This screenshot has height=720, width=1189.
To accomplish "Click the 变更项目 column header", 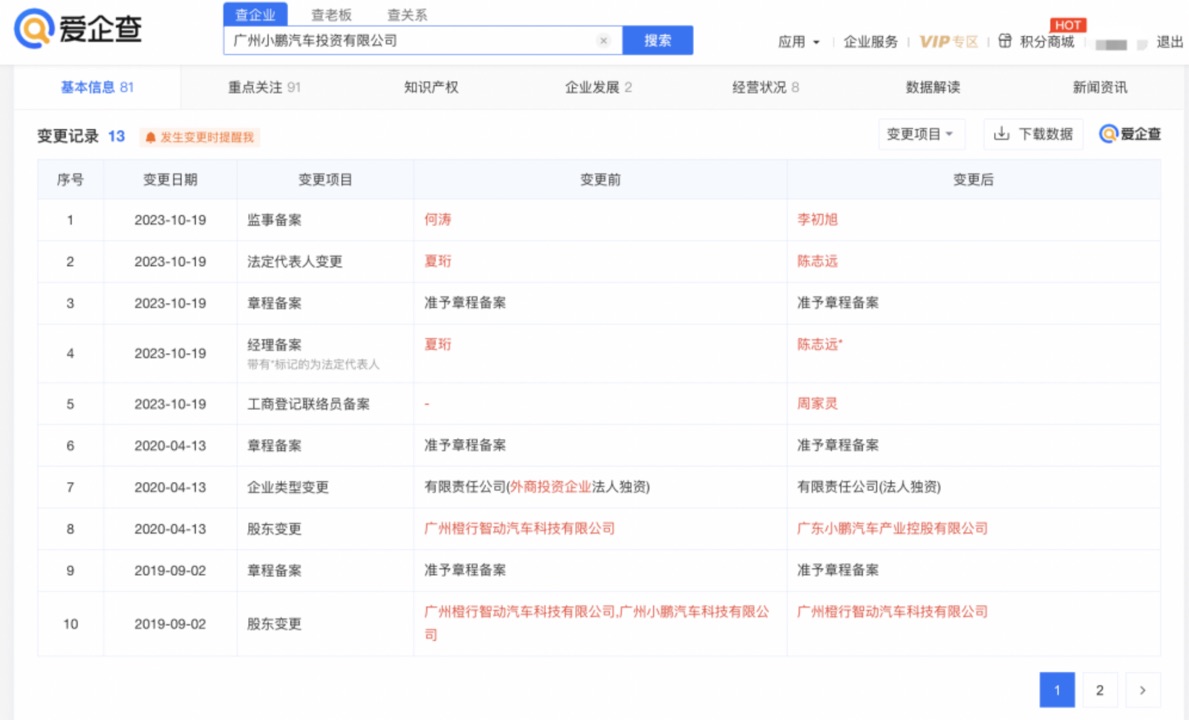I will coord(325,180).
